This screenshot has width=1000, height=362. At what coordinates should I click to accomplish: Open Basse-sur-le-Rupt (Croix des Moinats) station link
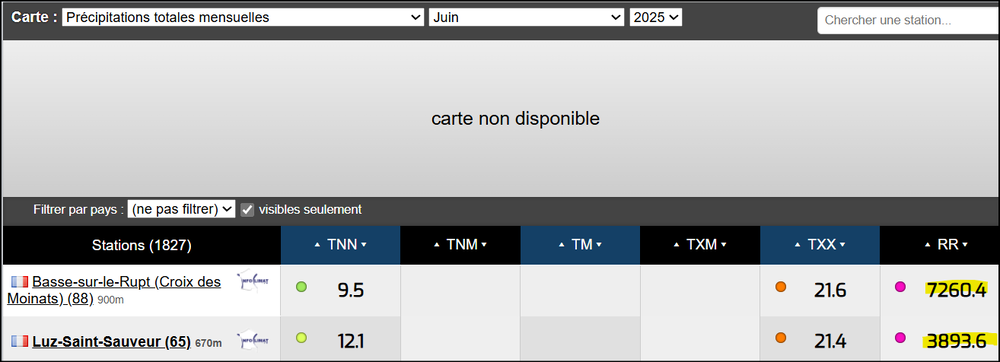(115, 289)
